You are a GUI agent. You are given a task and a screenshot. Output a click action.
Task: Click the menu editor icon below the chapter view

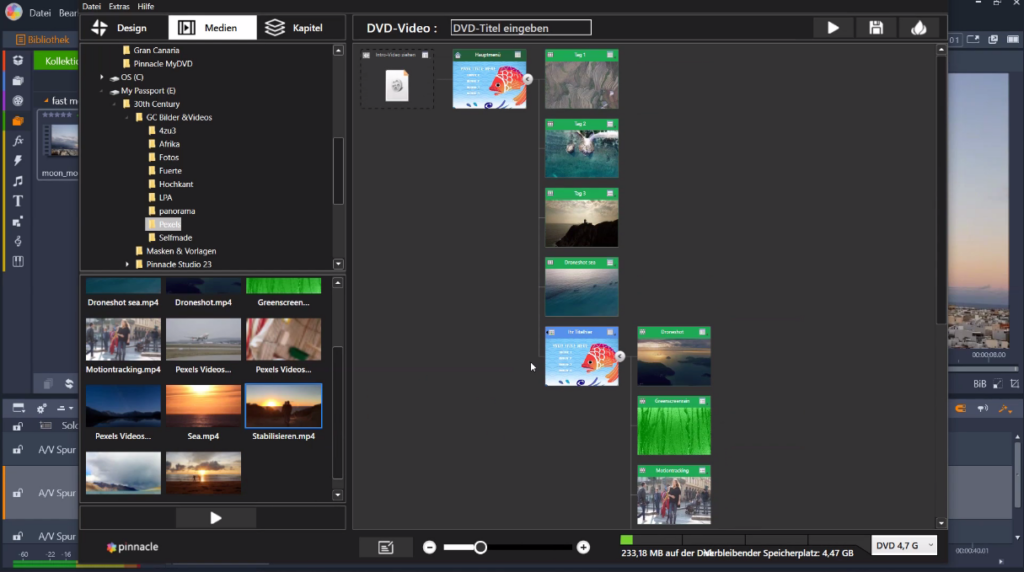(386, 547)
